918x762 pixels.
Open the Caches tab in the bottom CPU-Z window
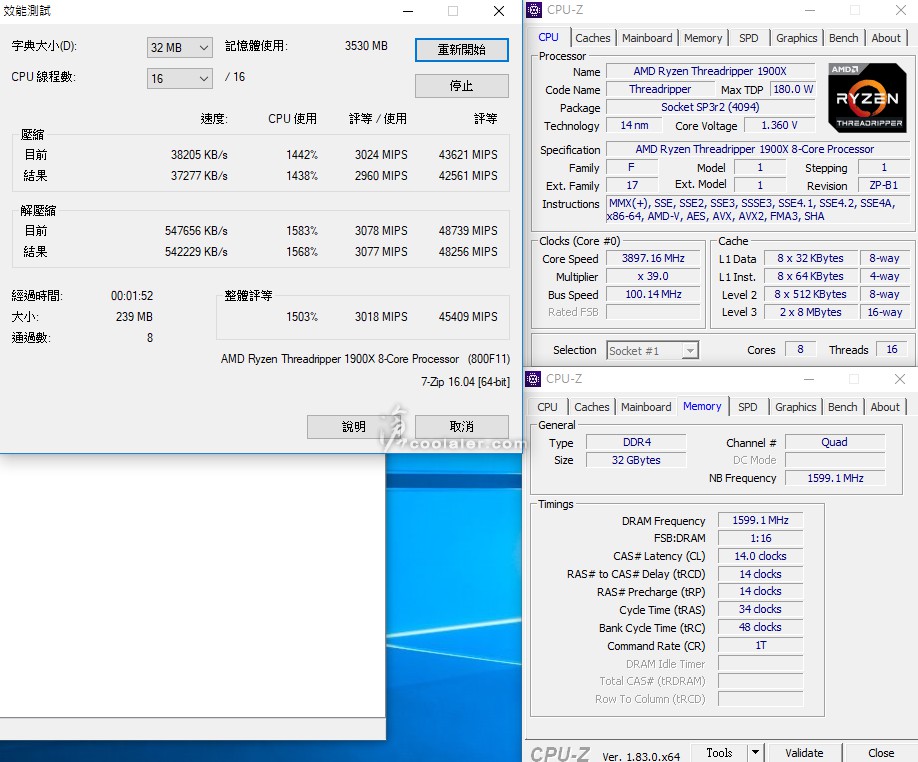coord(591,407)
